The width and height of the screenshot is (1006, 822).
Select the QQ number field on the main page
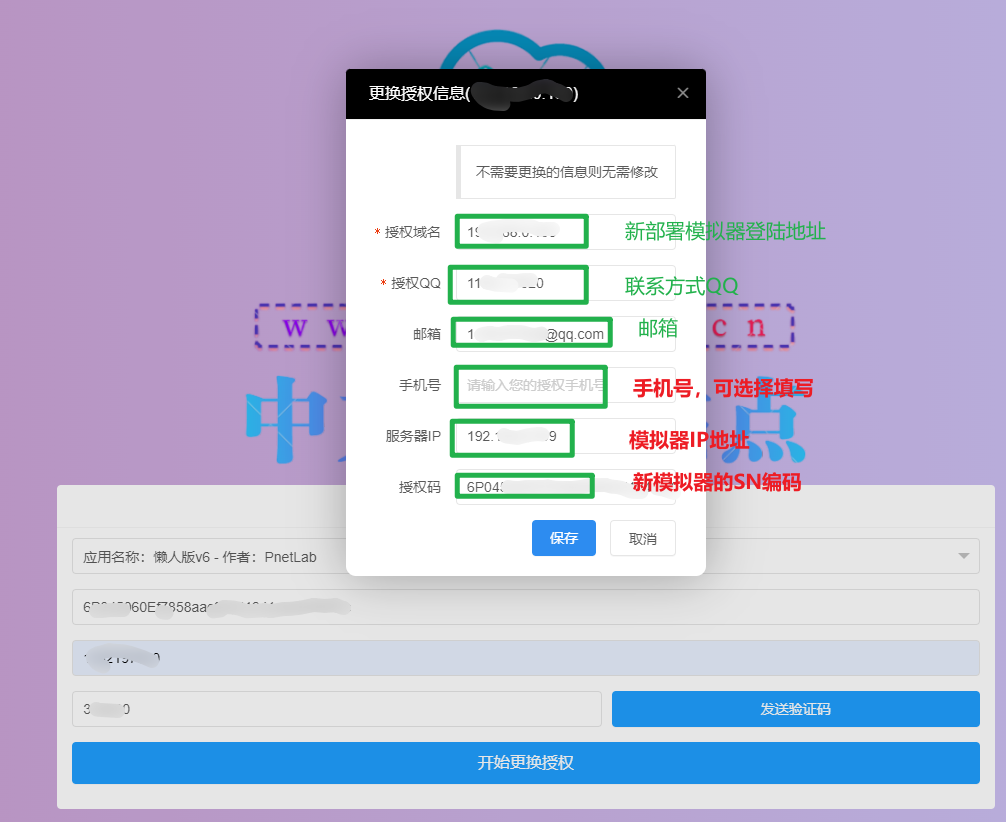click(x=527, y=657)
